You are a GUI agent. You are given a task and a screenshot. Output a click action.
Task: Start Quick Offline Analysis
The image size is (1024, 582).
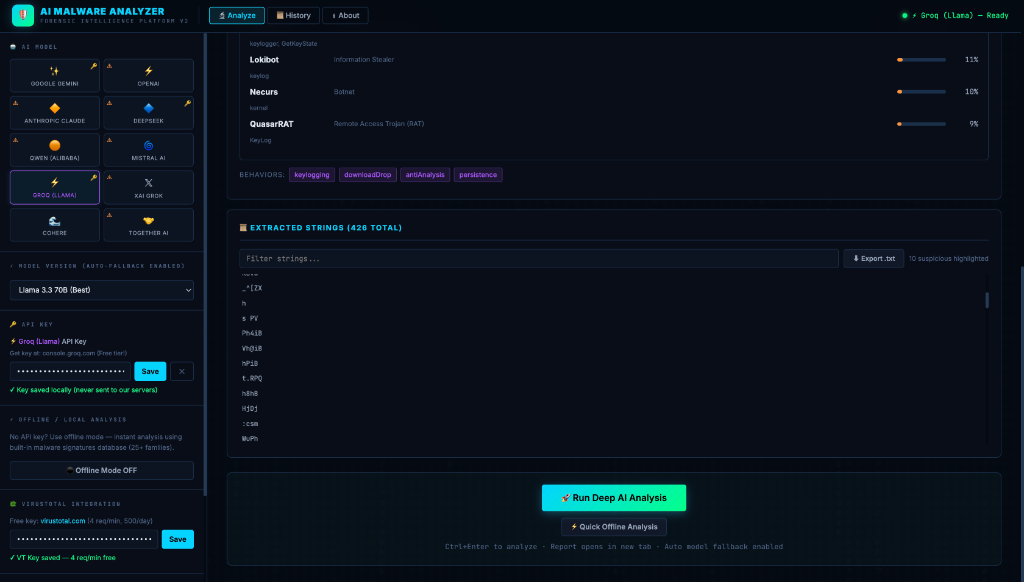click(614, 526)
